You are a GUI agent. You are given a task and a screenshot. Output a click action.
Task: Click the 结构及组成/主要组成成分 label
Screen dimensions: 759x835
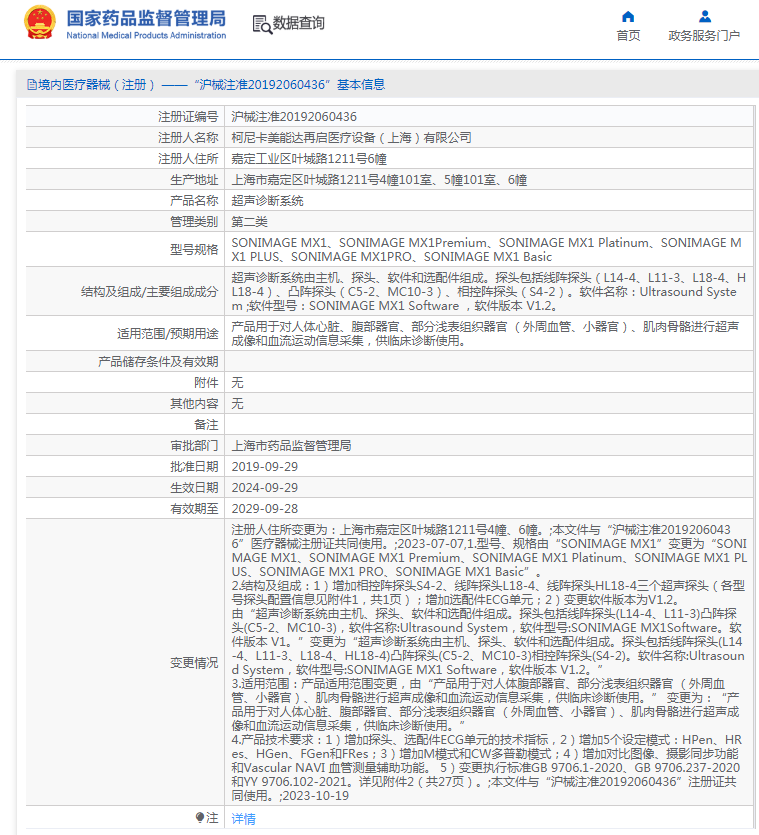[150, 292]
